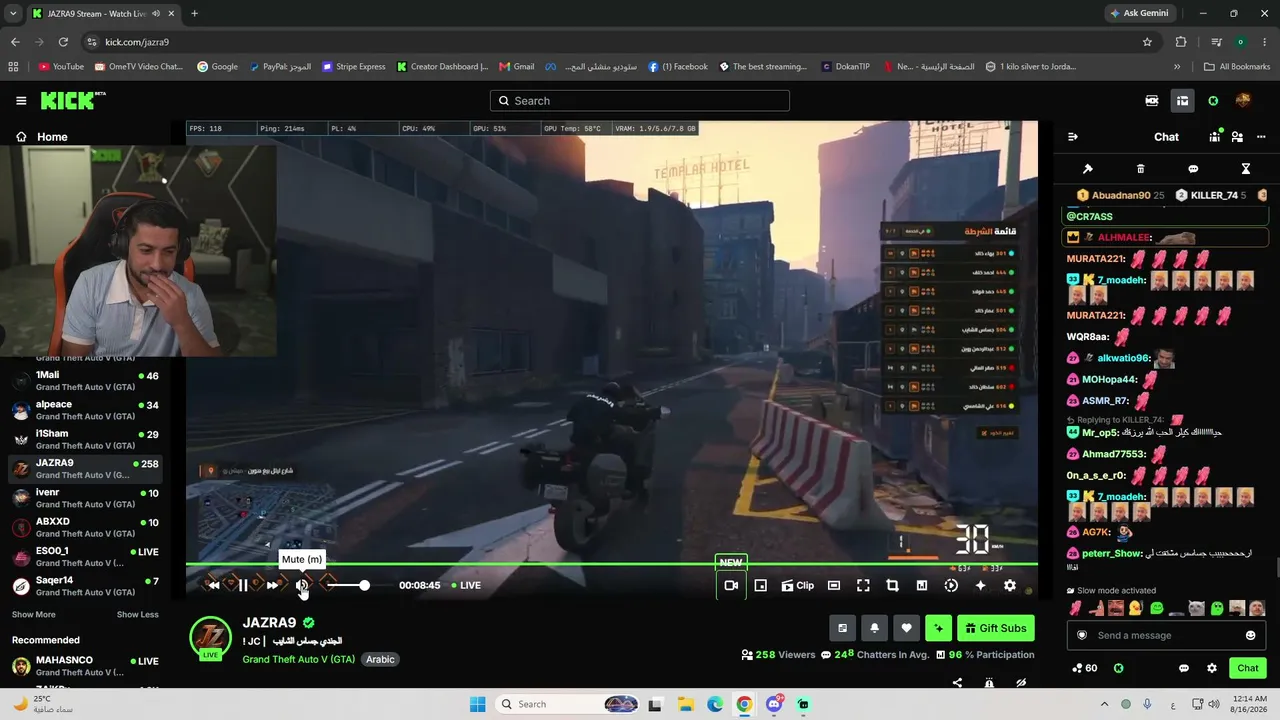Bookmark this page with star icon
The width and height of the screenshot is (1280, 720).
1147,42
